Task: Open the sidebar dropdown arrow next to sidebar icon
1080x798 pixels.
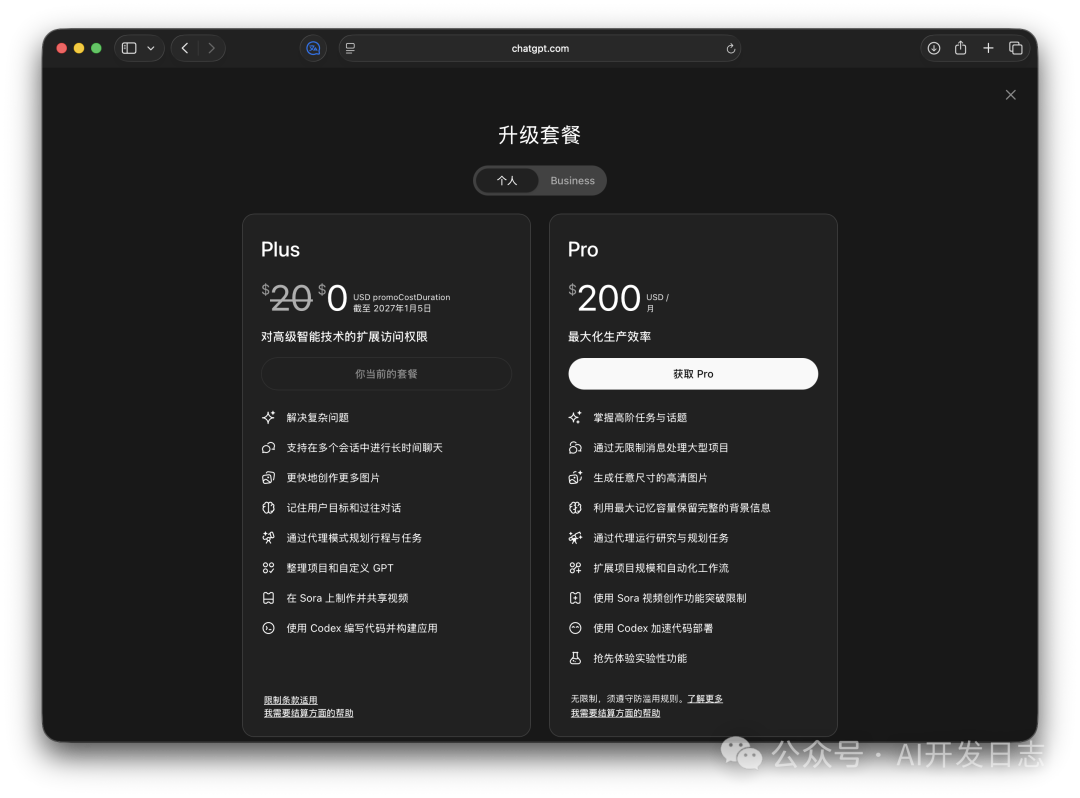Action: 150,47
